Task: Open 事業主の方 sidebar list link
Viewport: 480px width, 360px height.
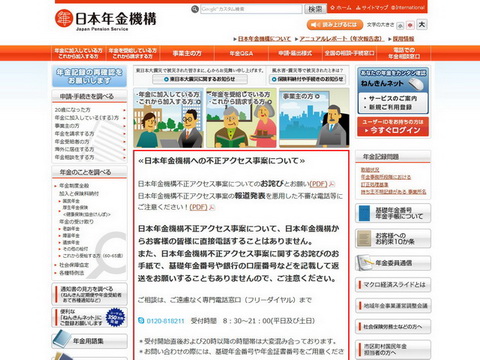Action: point(67,126)
